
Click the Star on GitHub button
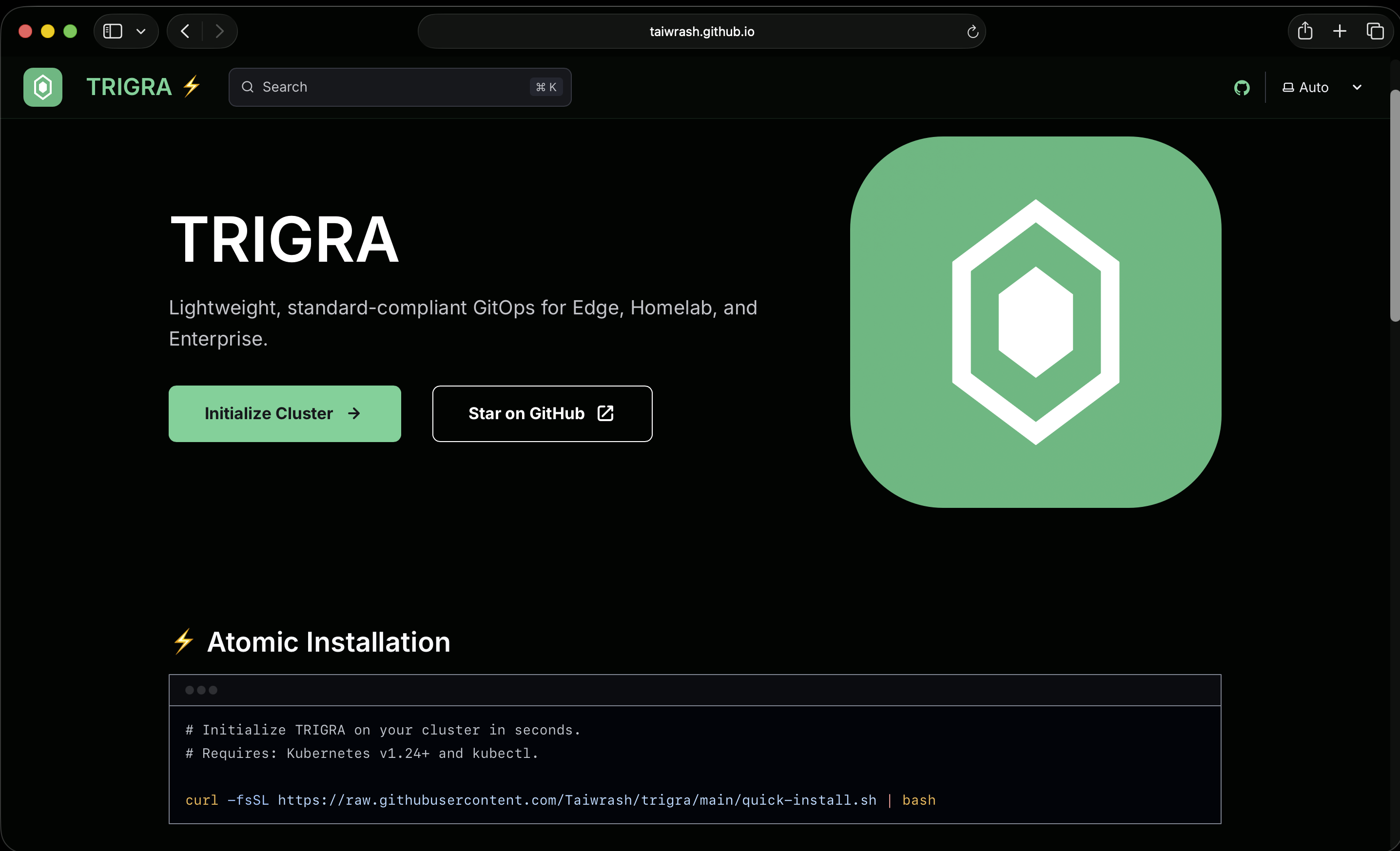[x=542, y=414]
